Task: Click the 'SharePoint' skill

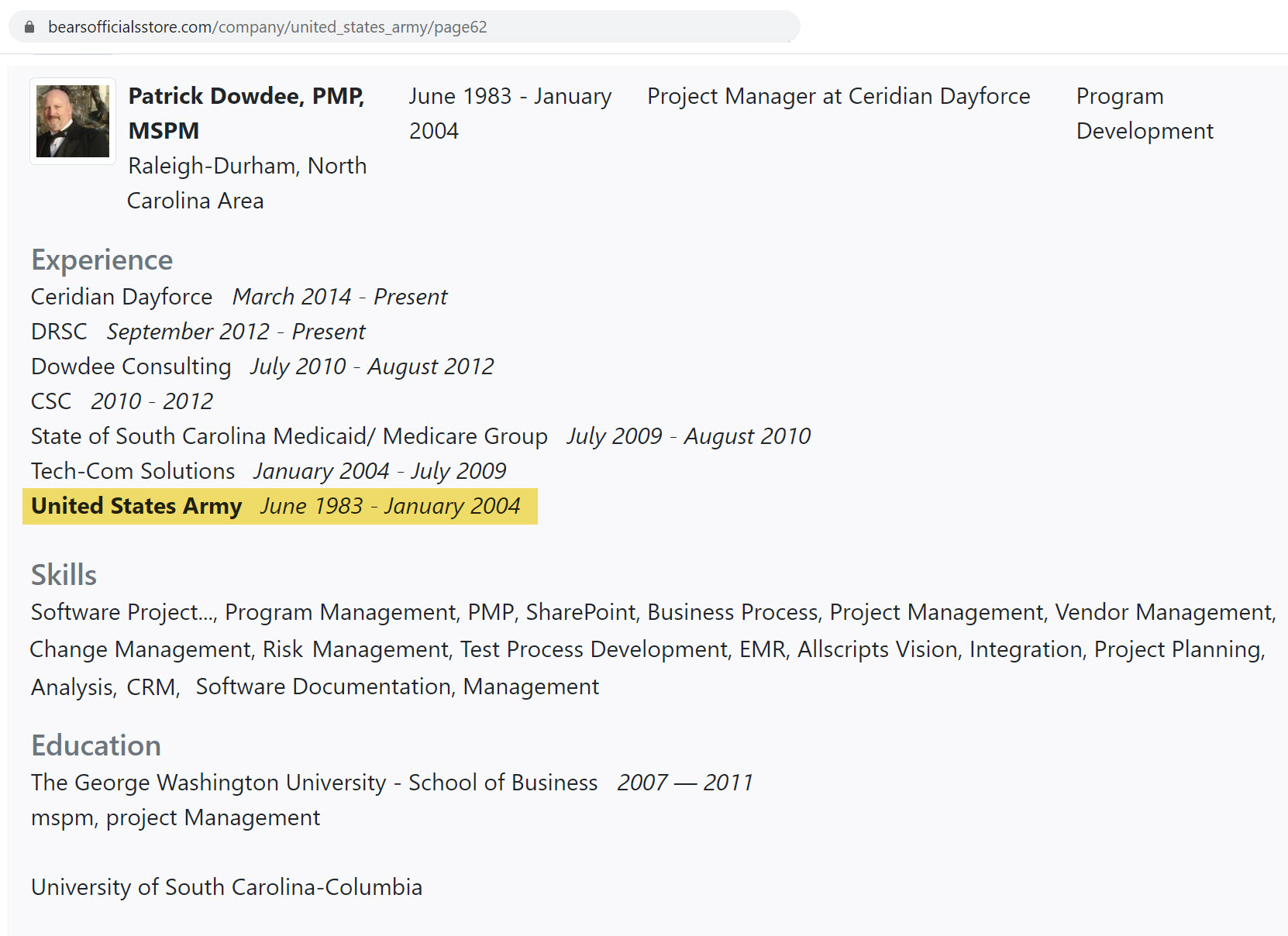Action: pos(580,612)
